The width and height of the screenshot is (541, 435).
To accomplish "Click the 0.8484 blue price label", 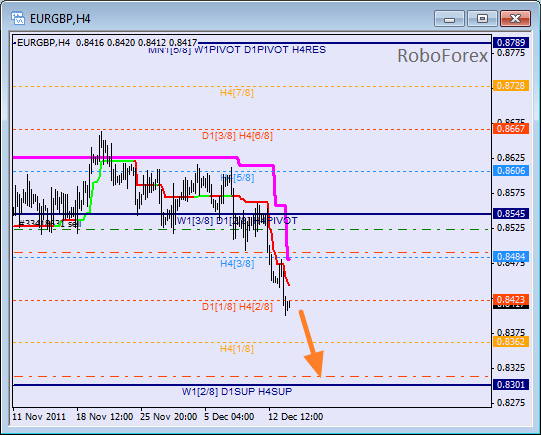I will (511, 257).
